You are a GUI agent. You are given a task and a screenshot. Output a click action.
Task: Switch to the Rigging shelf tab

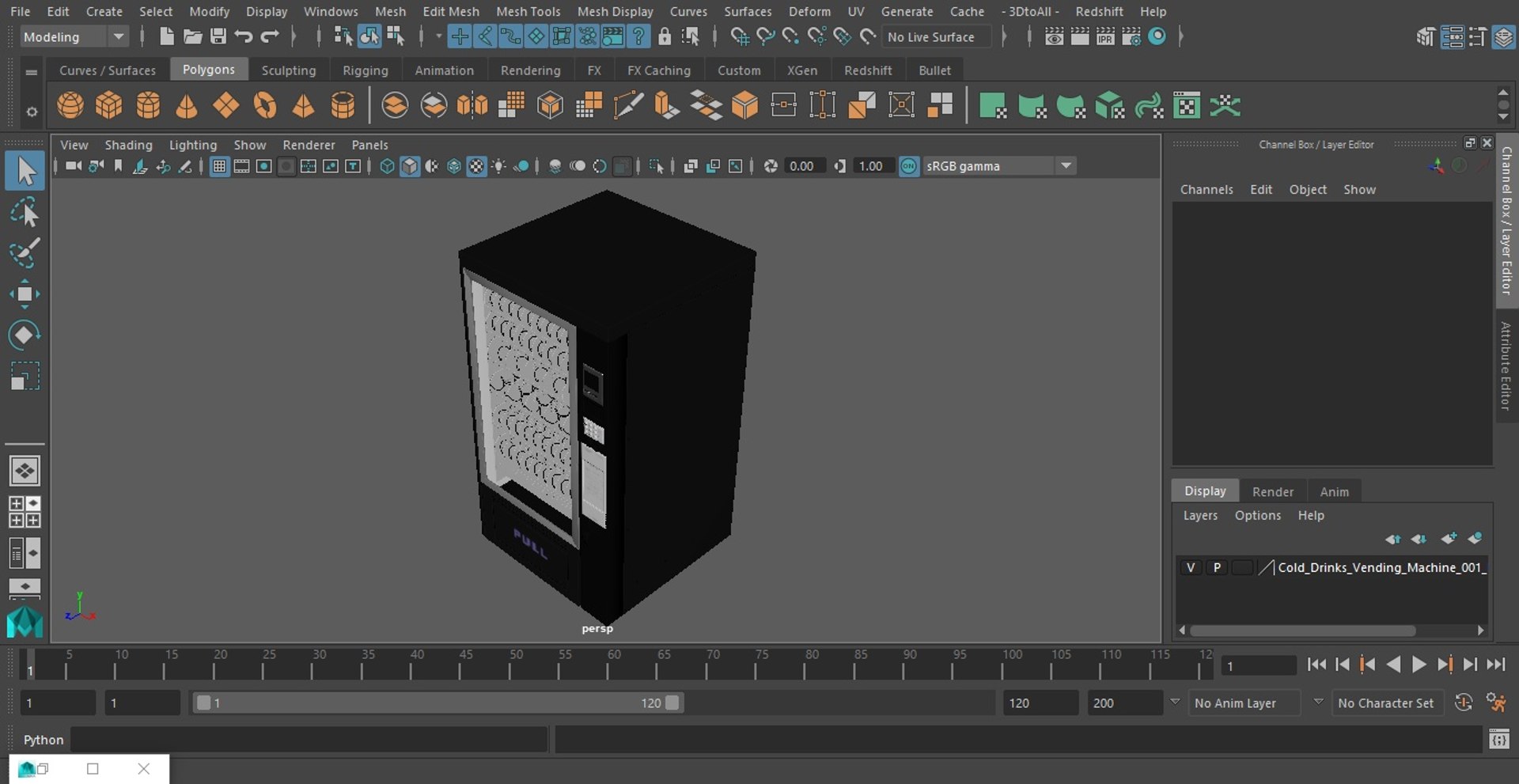tap(365, 70)
